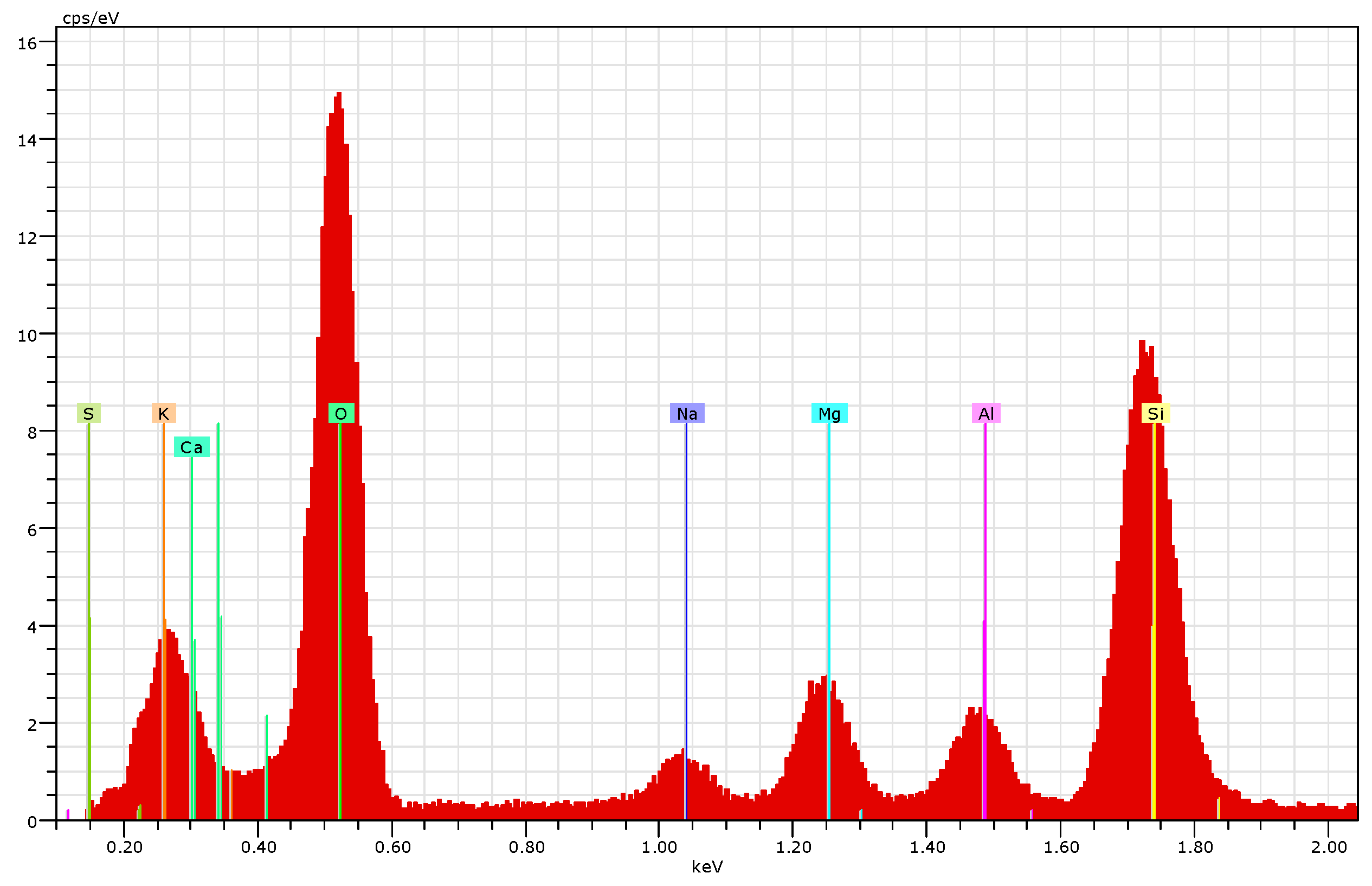
Task: Click the 10 tick label on y-axis
Action: point(27,336)
